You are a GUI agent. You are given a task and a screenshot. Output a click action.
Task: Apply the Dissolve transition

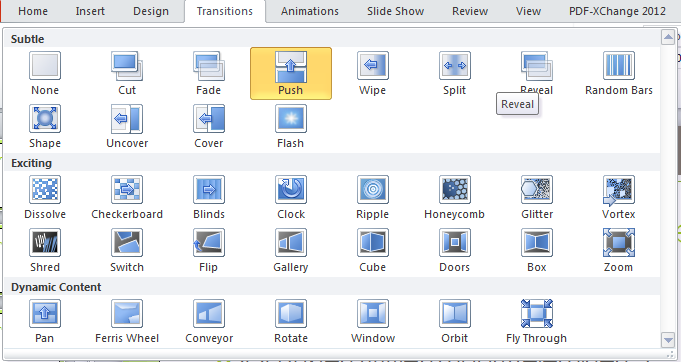[45, 197]
